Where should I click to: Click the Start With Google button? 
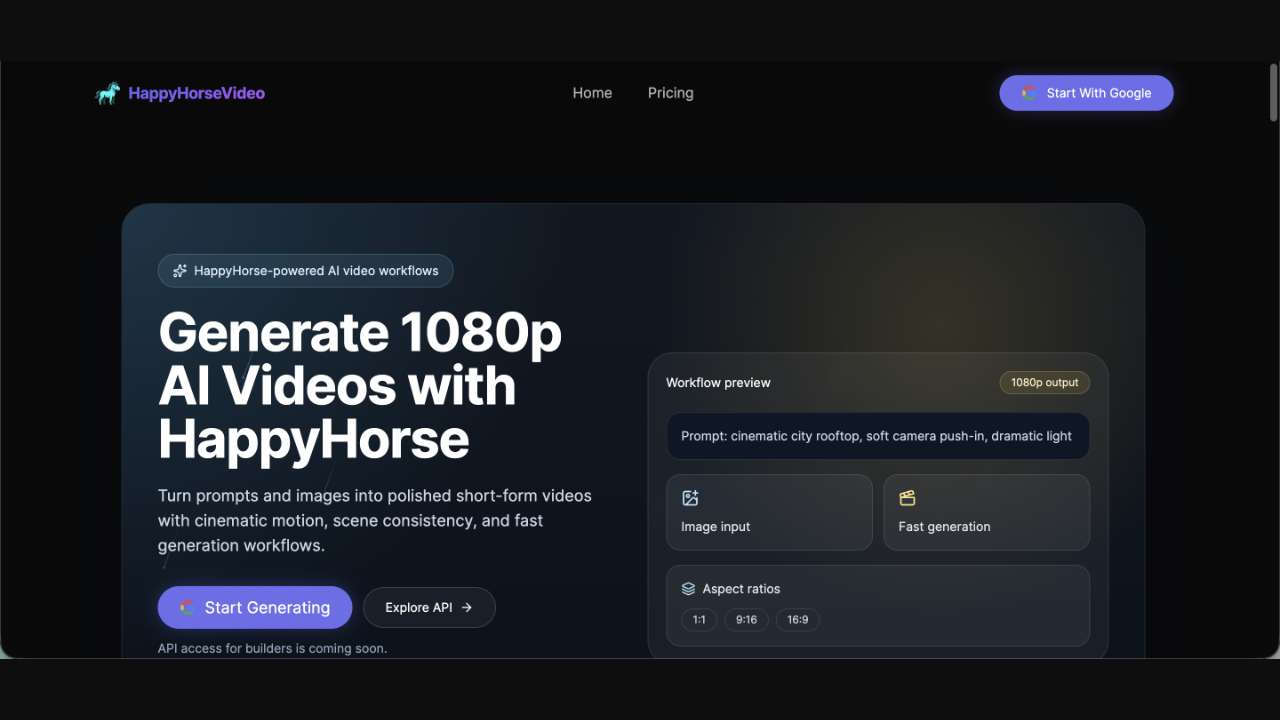point(1086,93)
